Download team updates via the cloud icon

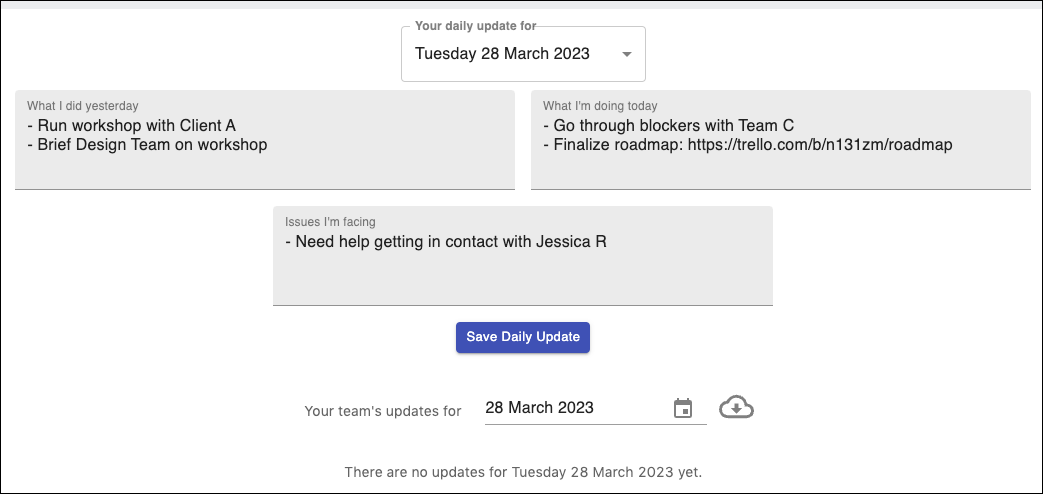click(x=736, y=407)
